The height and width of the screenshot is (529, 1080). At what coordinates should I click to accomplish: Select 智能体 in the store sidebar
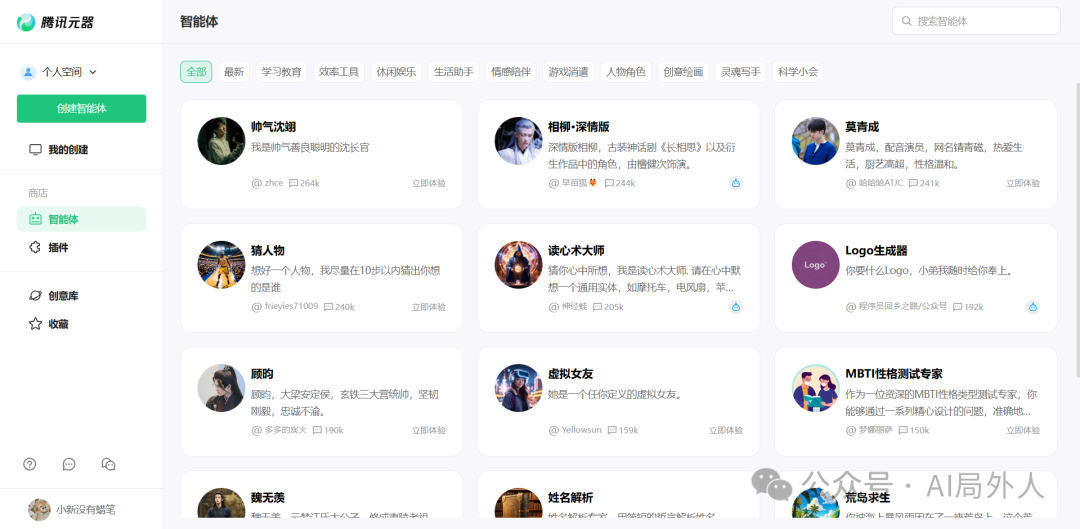81,219
